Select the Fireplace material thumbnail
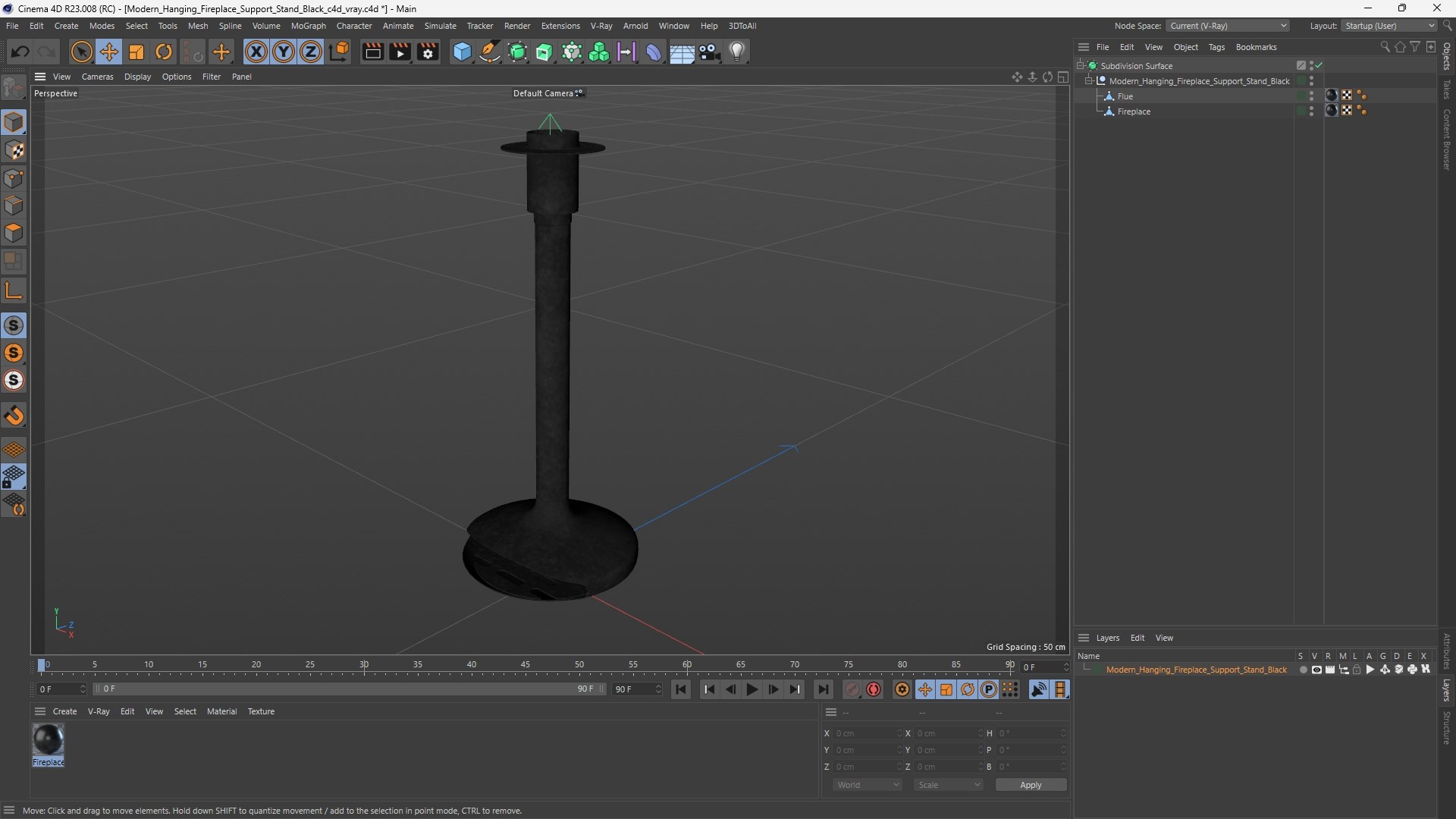The height and width of the screenshot is (819, 1456). 48,739
